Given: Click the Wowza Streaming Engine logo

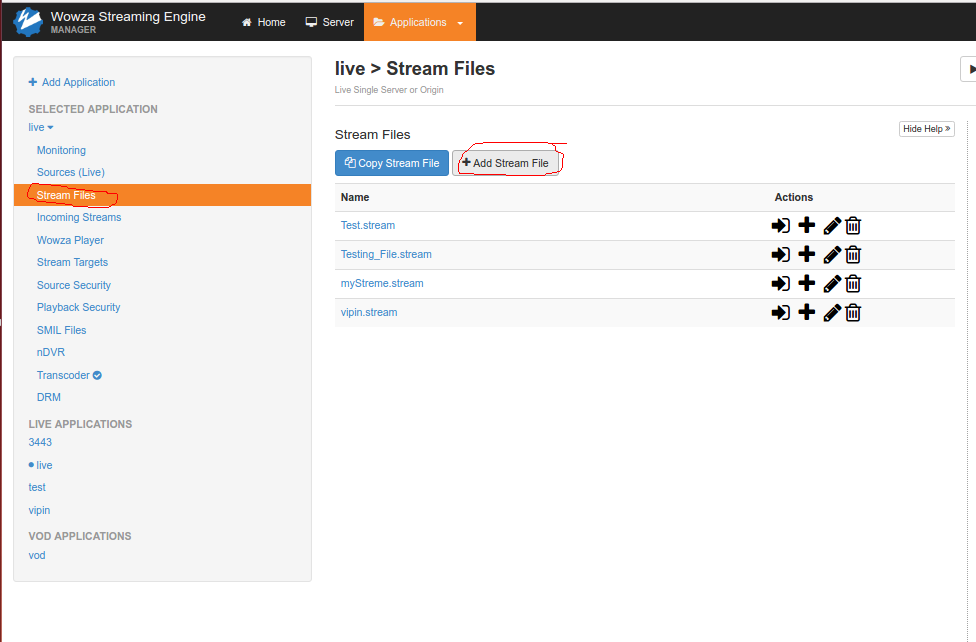Looking at the screenshot, I should [x=28, y=22].
